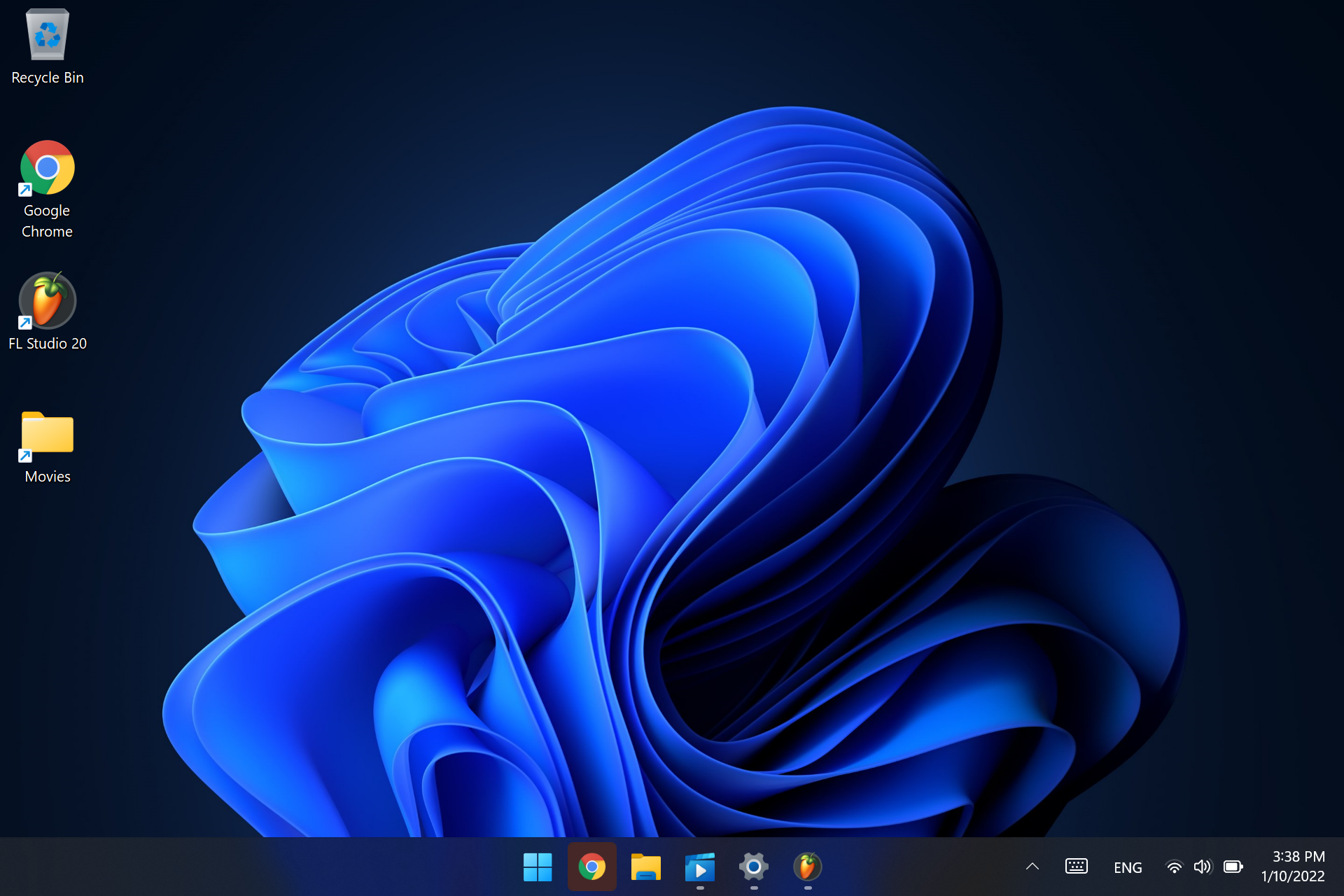This screenshot has width=1344, height=896.
Task: Open File Explorer from the taskbar
Action: click(x=645, y=867)
